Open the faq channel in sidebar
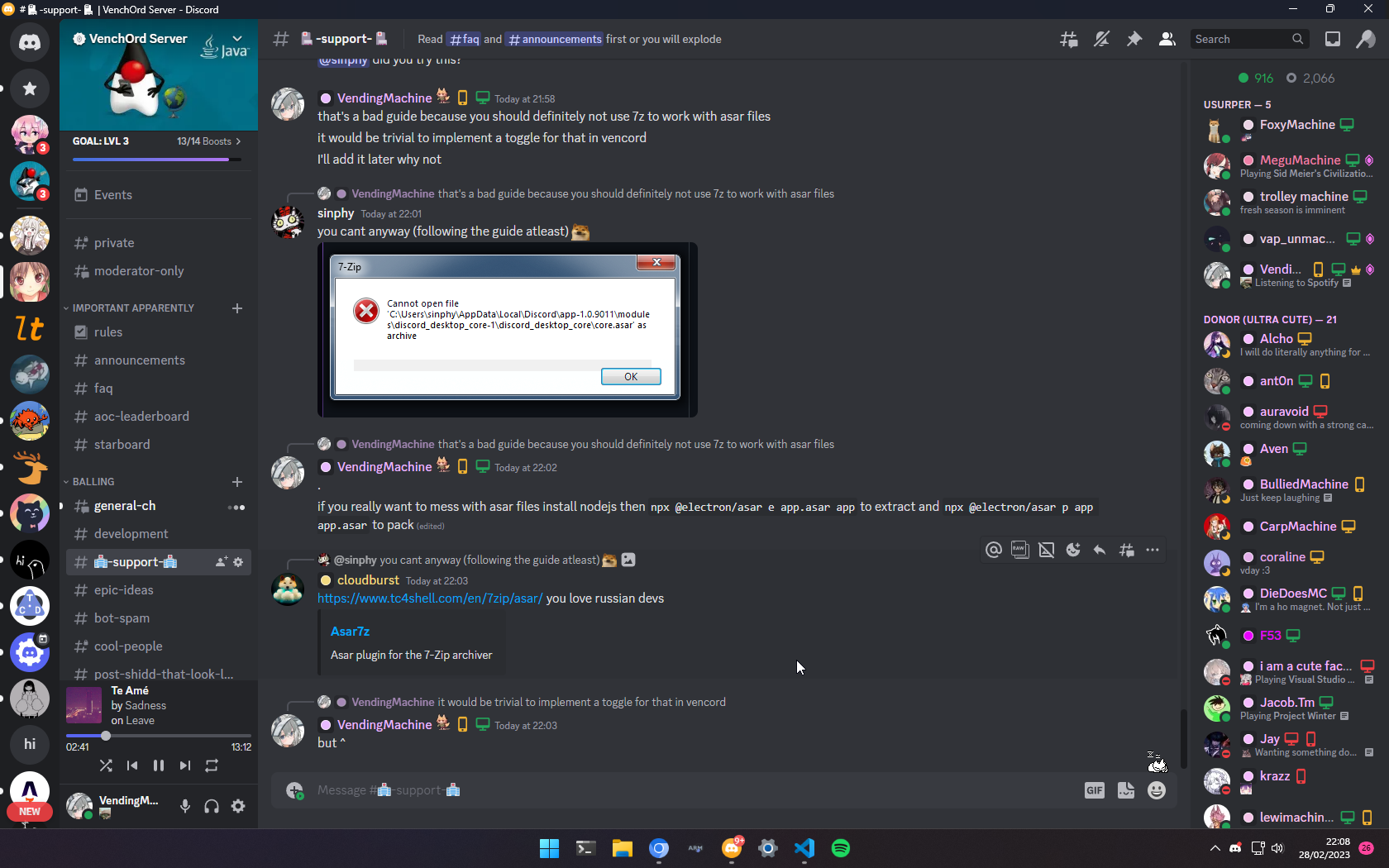The width and height of the screenshot is (1389, 868). pos(159,389)
